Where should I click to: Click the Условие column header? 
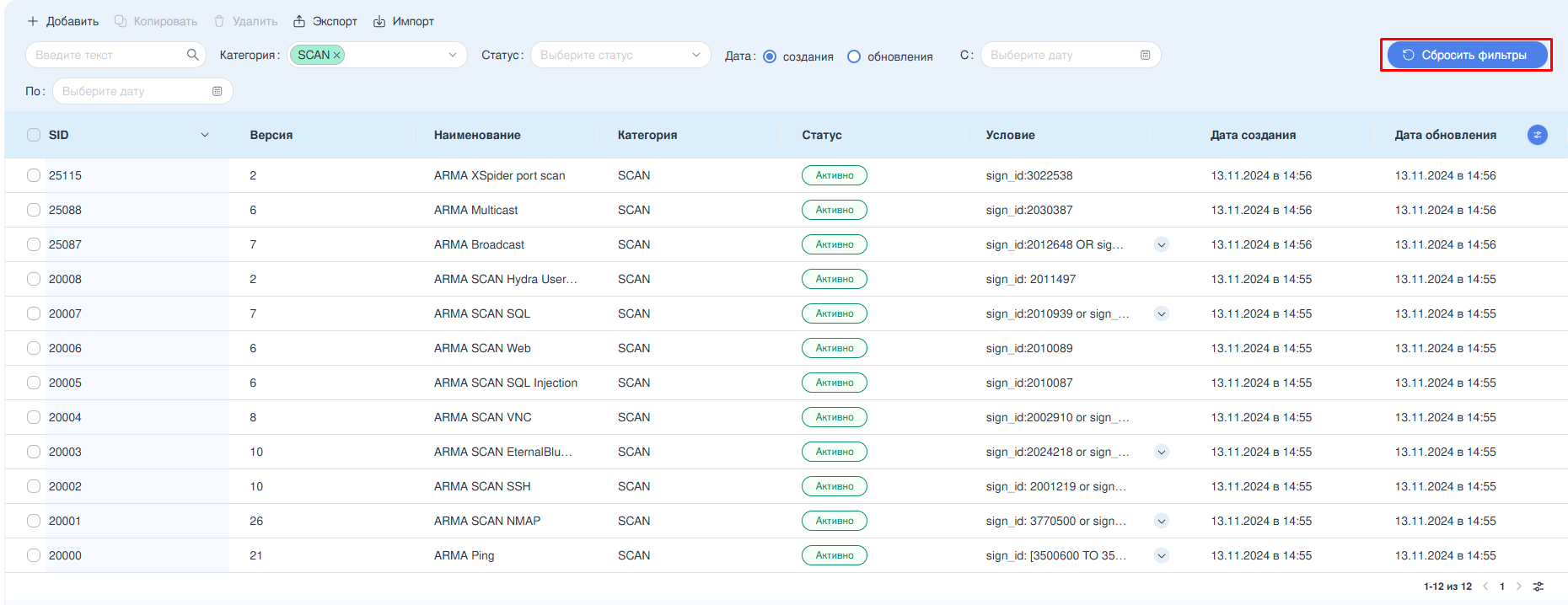coord(1010,135)
